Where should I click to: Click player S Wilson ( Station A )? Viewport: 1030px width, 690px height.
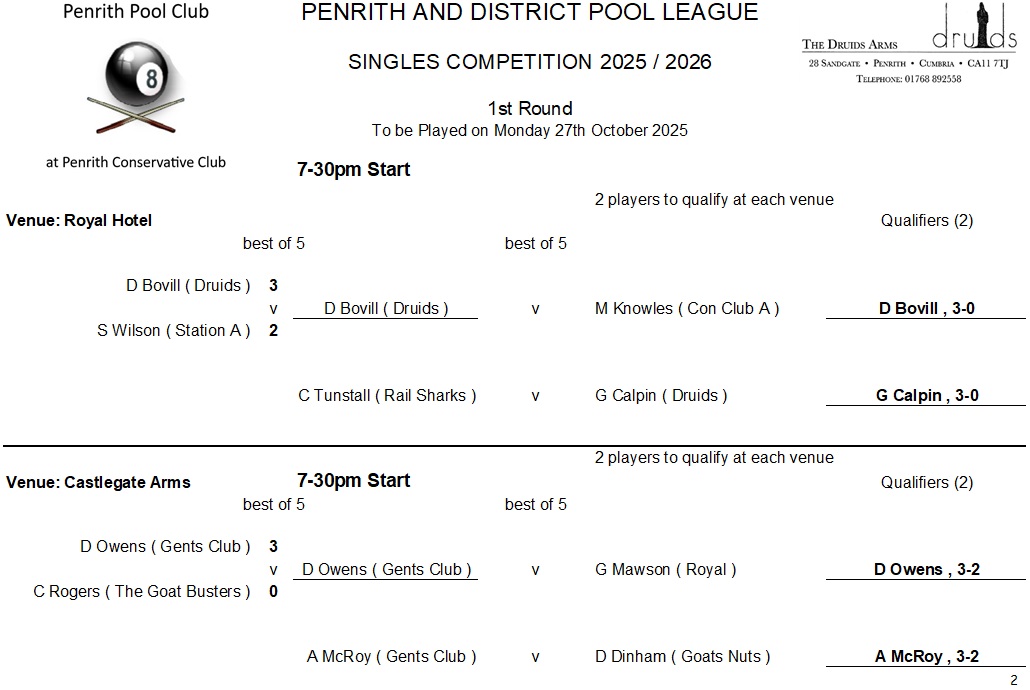tap(174, 330)
